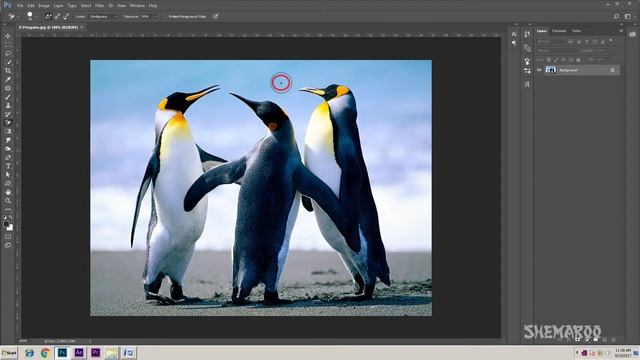The width and height of the screenshot is (640, 360).
Task: Toggle Sampling Once option in options bar
Action: tap(57, 16)
